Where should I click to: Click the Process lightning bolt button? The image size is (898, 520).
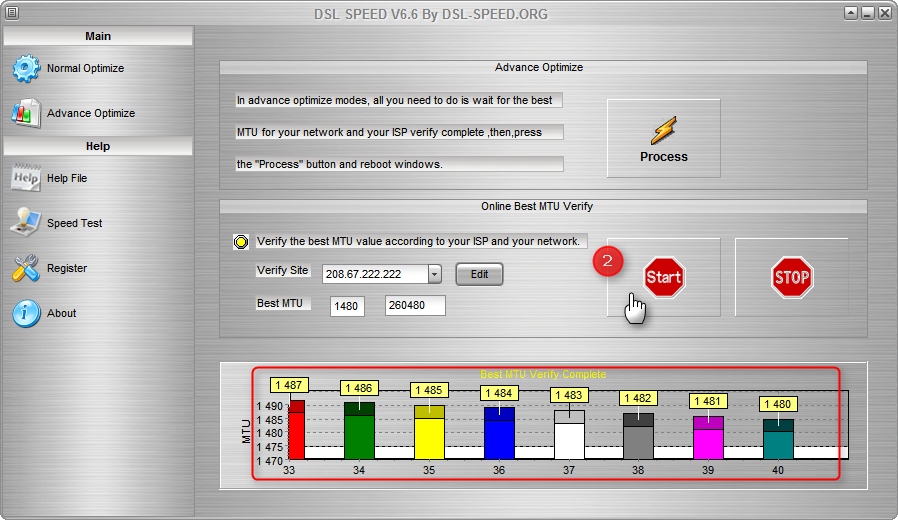coord(663,138)
